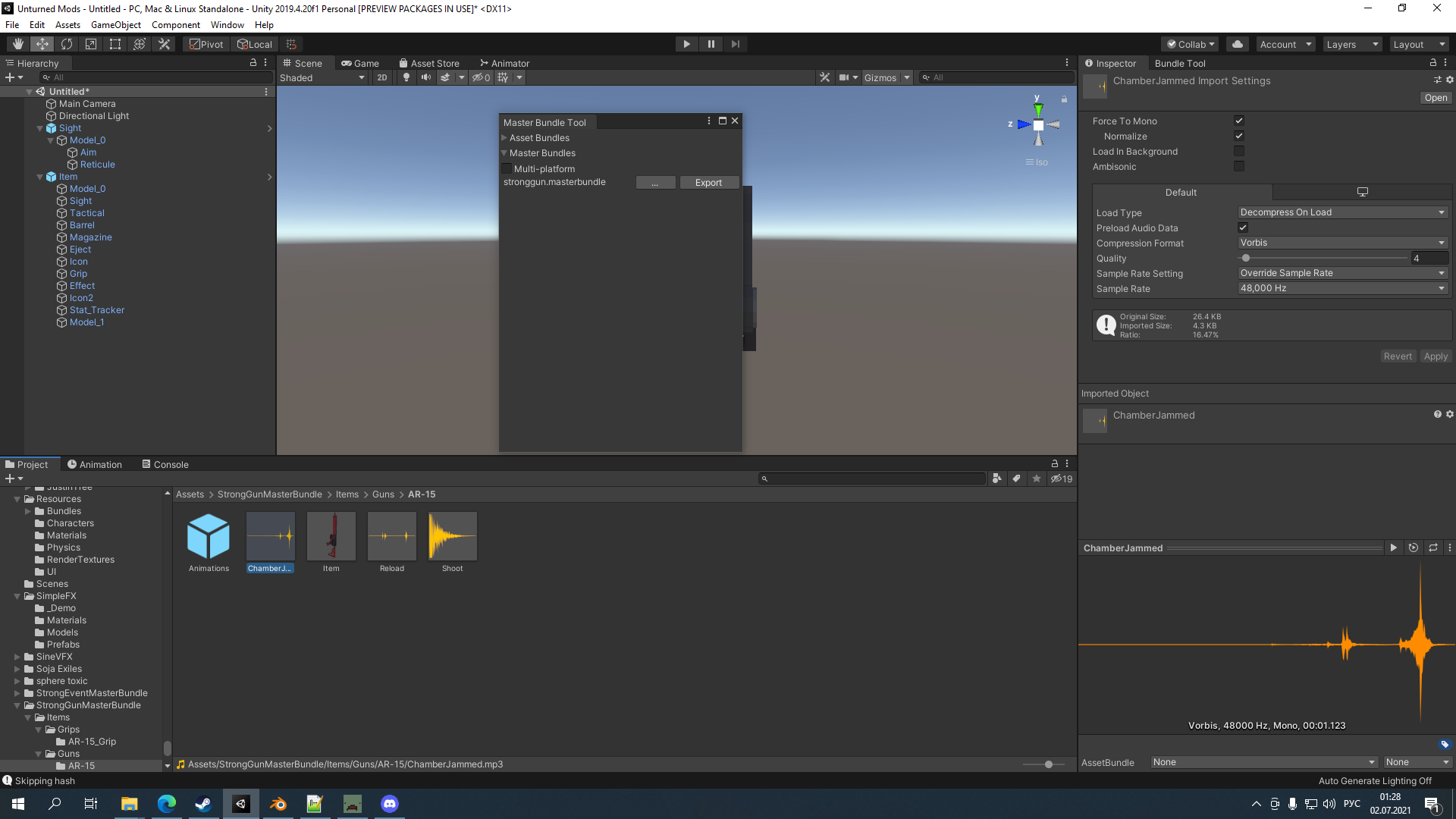The width and height of the screenshot is (1456, 819).
Task: Open the Compression Format dropdown
Action: 1342,243
